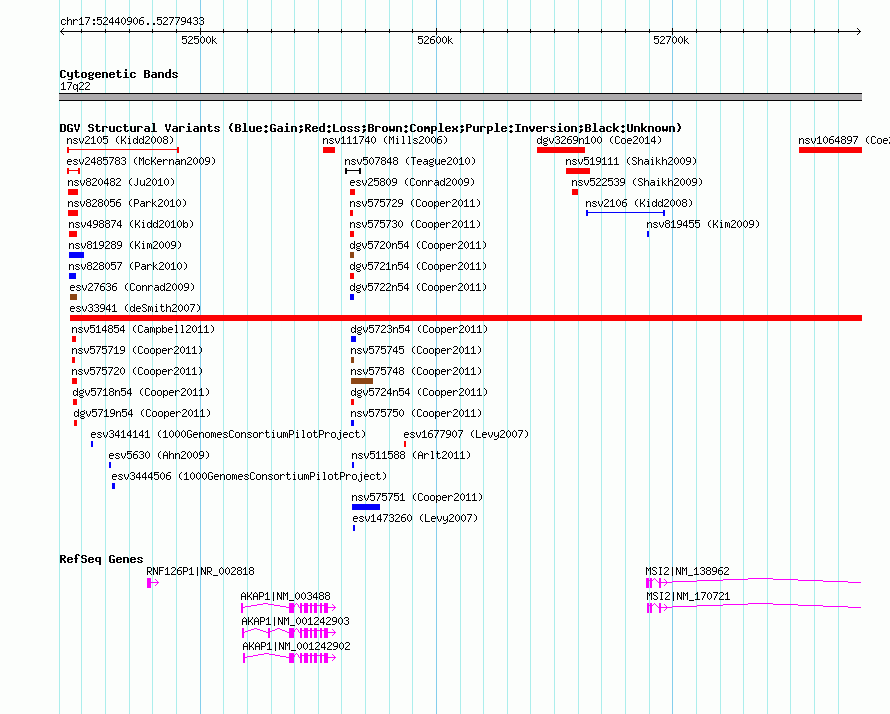Viewport: 890px width, 714px height.
Task: Click the DGV Structural Variants track title
Action: click(370, 128)
